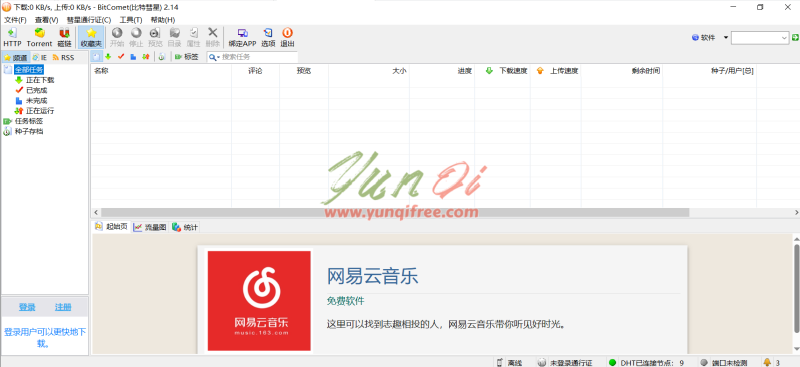This screenshot has width=800, height=367.
Task: Switch to the IE sidebar tab
Action: (40, 58)
